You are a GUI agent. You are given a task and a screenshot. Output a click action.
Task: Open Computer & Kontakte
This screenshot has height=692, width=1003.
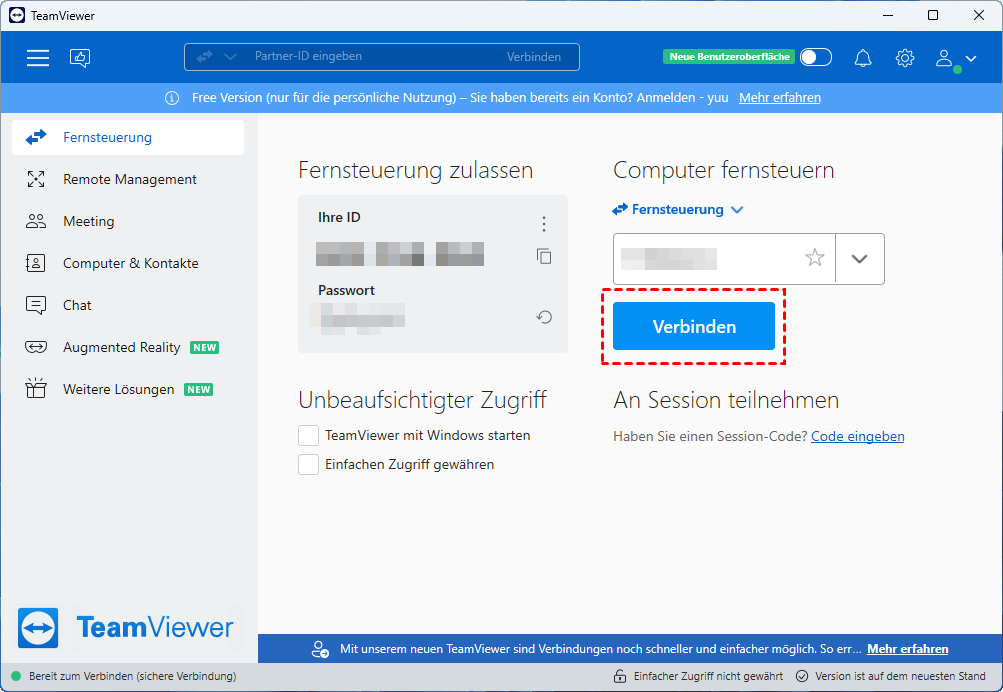(128, 263)
